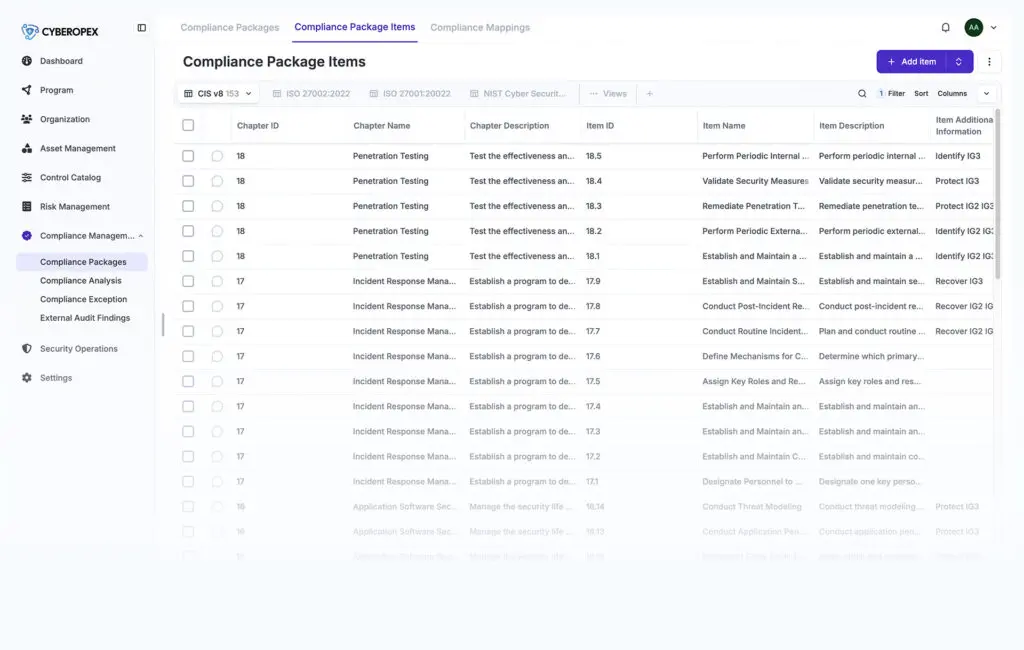Check the row for item 18.1
The height and width of the screenshot is (650, 1024).
[x=188, y=256]
